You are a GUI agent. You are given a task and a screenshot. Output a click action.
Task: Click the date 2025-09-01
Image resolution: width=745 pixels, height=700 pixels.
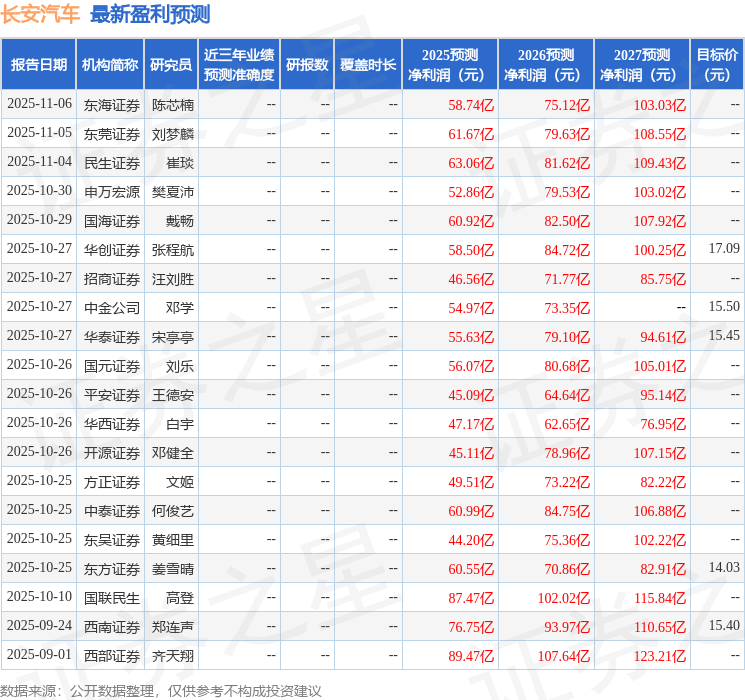(39, 654)
